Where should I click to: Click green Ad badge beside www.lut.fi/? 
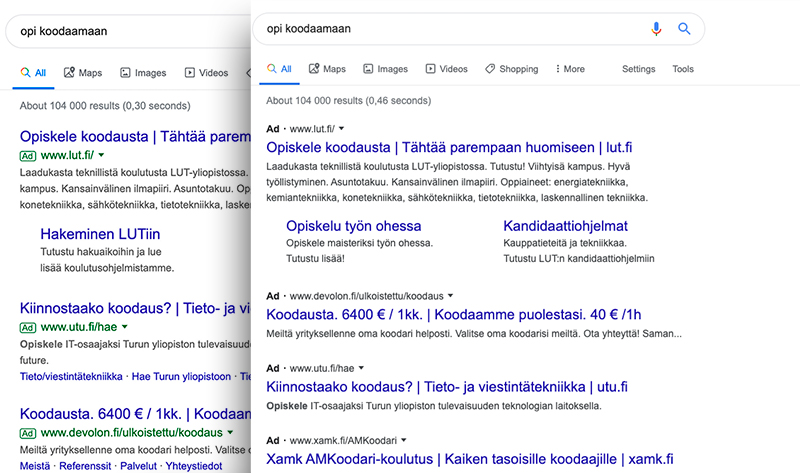(x=28, y=156)
